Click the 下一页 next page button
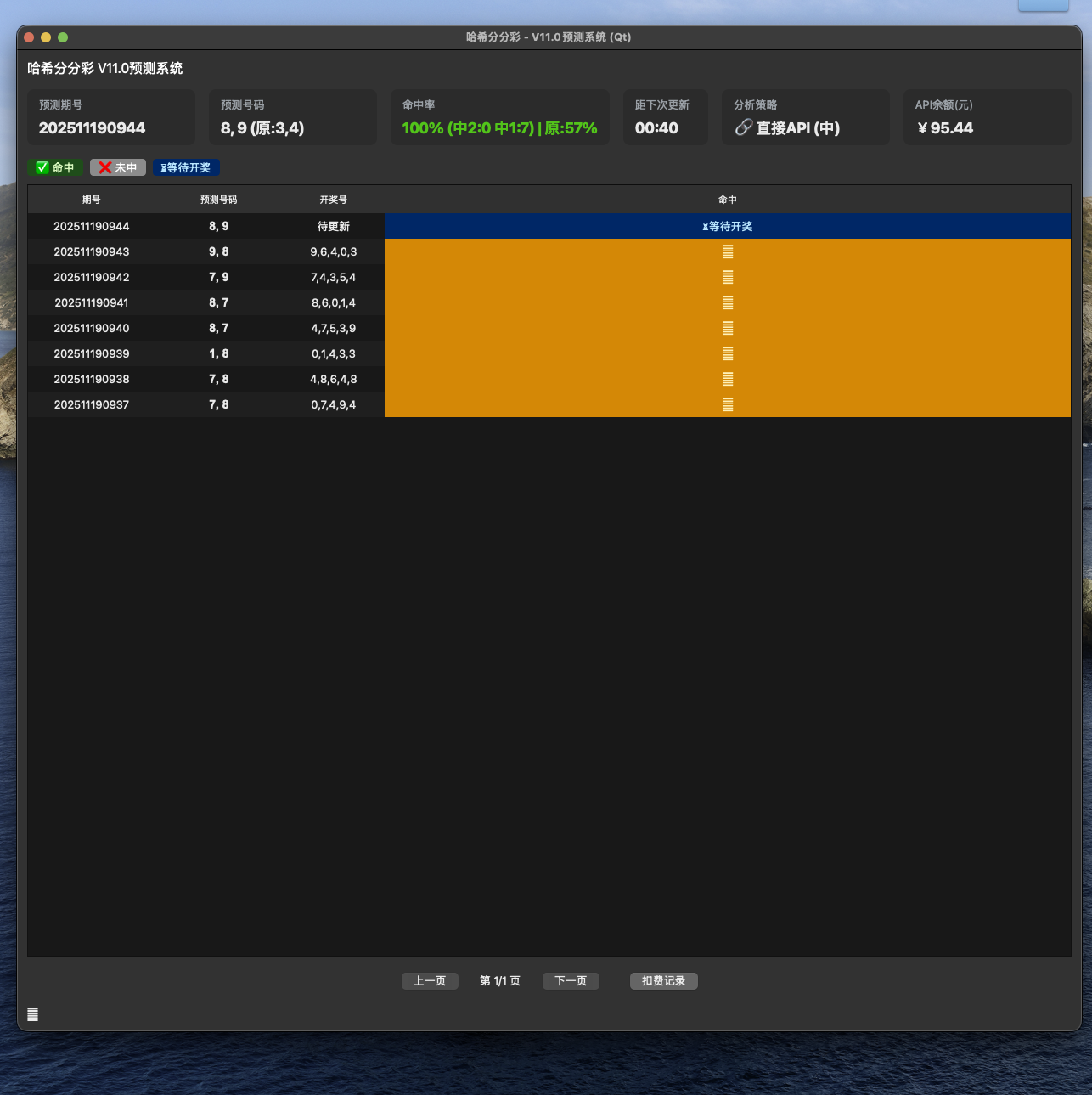This screenshot has height=1095, width=1092. coord(571,981)
